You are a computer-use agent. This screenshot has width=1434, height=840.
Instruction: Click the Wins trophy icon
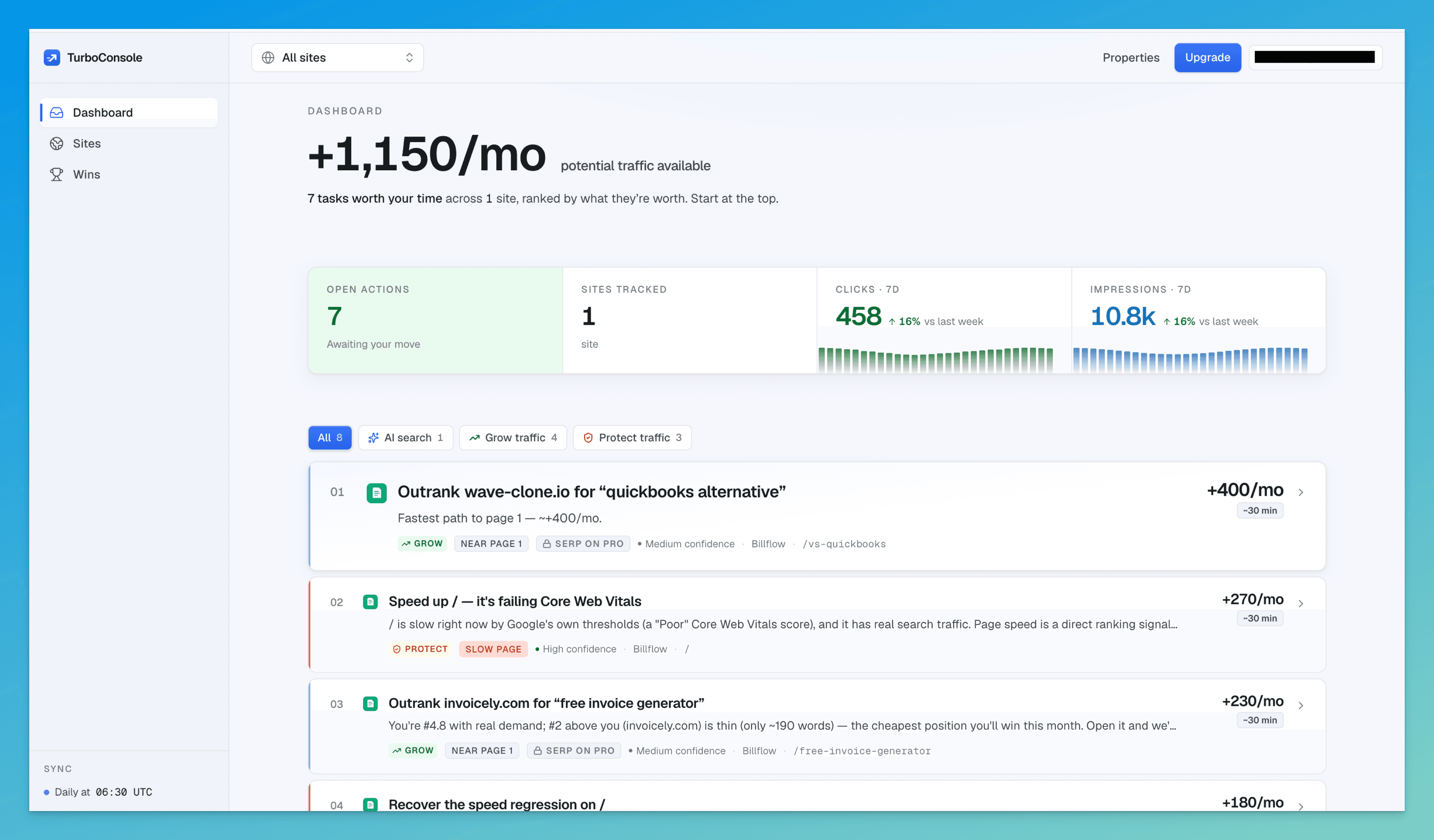pos(56,174)
